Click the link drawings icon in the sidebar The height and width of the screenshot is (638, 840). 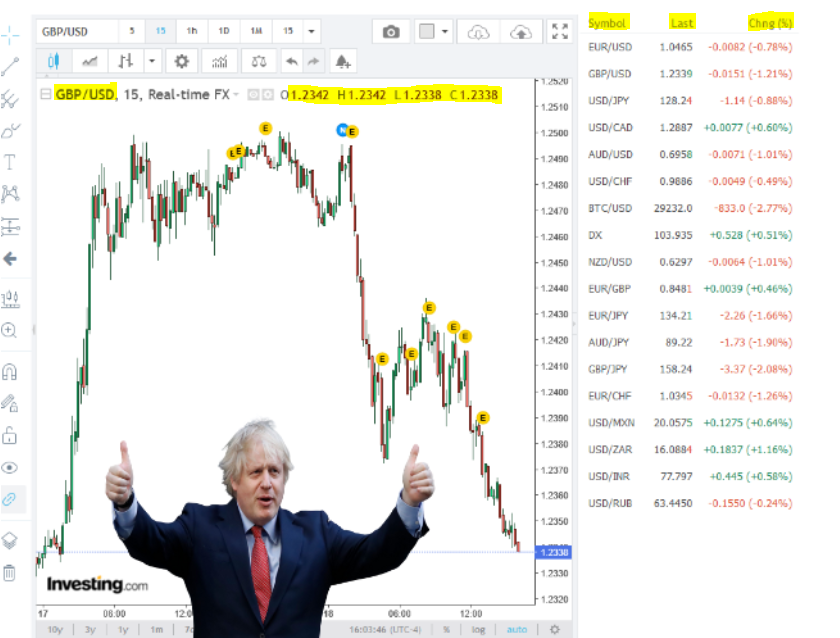(x=10, y=499)
